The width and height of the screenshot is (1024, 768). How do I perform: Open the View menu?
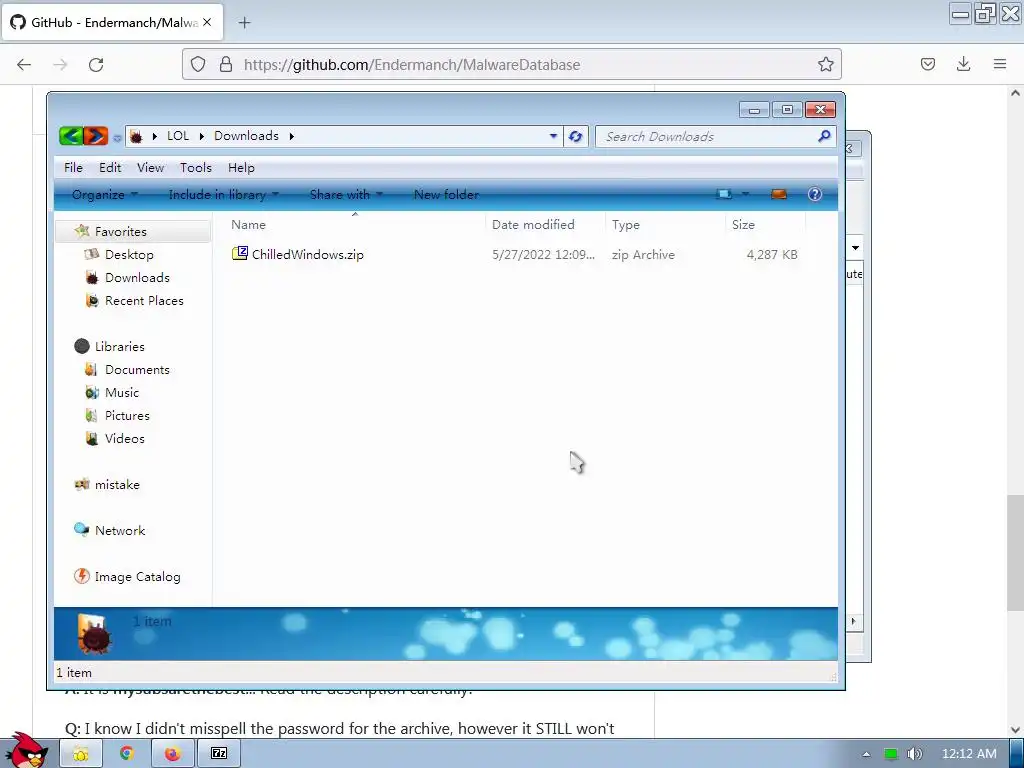pos(150,168)
